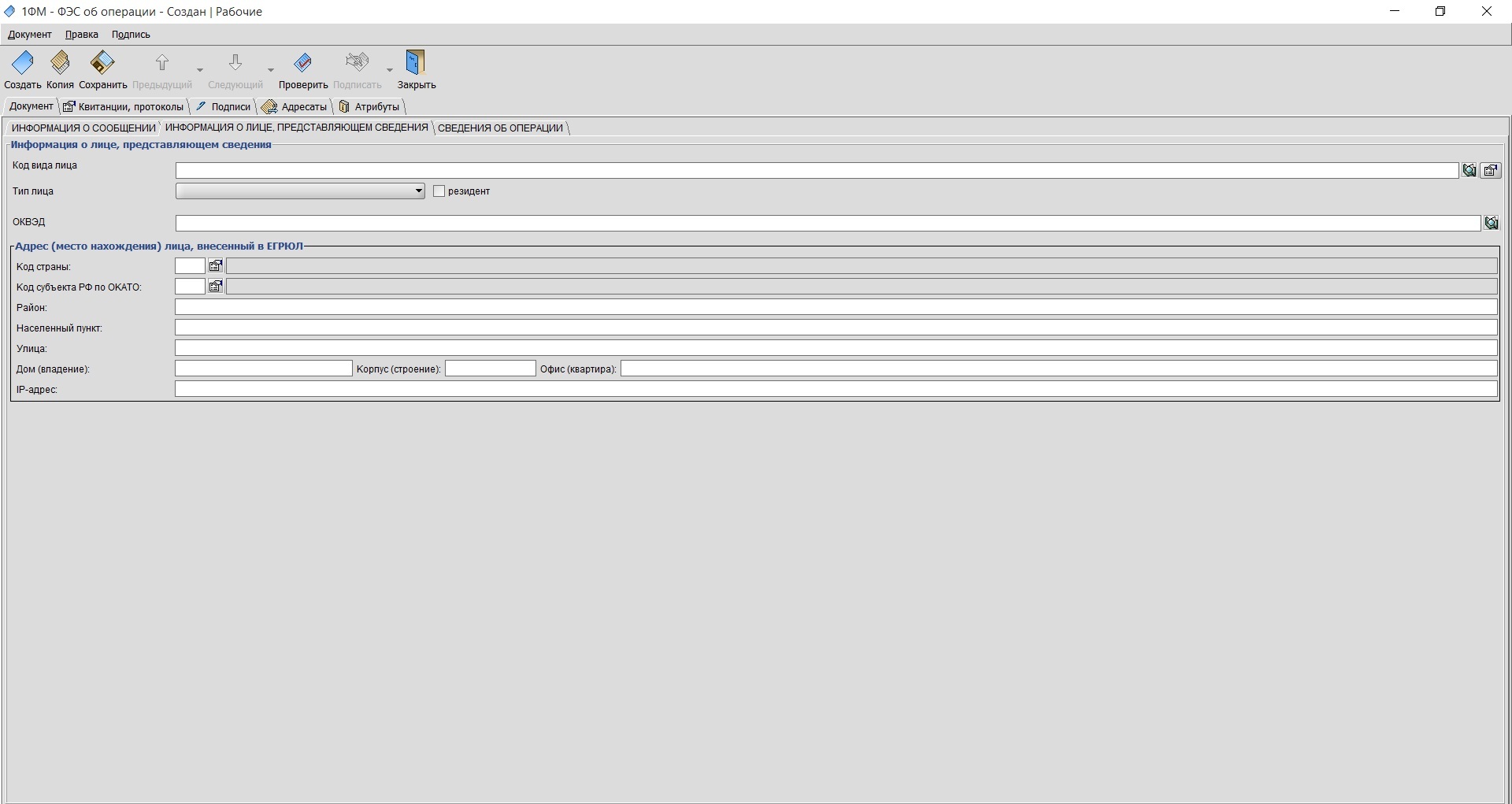The width and height of the screenshot is (1512, 804).
Task: Expand the Подписать dropdown arrow
Action: [x=389, y=69]
